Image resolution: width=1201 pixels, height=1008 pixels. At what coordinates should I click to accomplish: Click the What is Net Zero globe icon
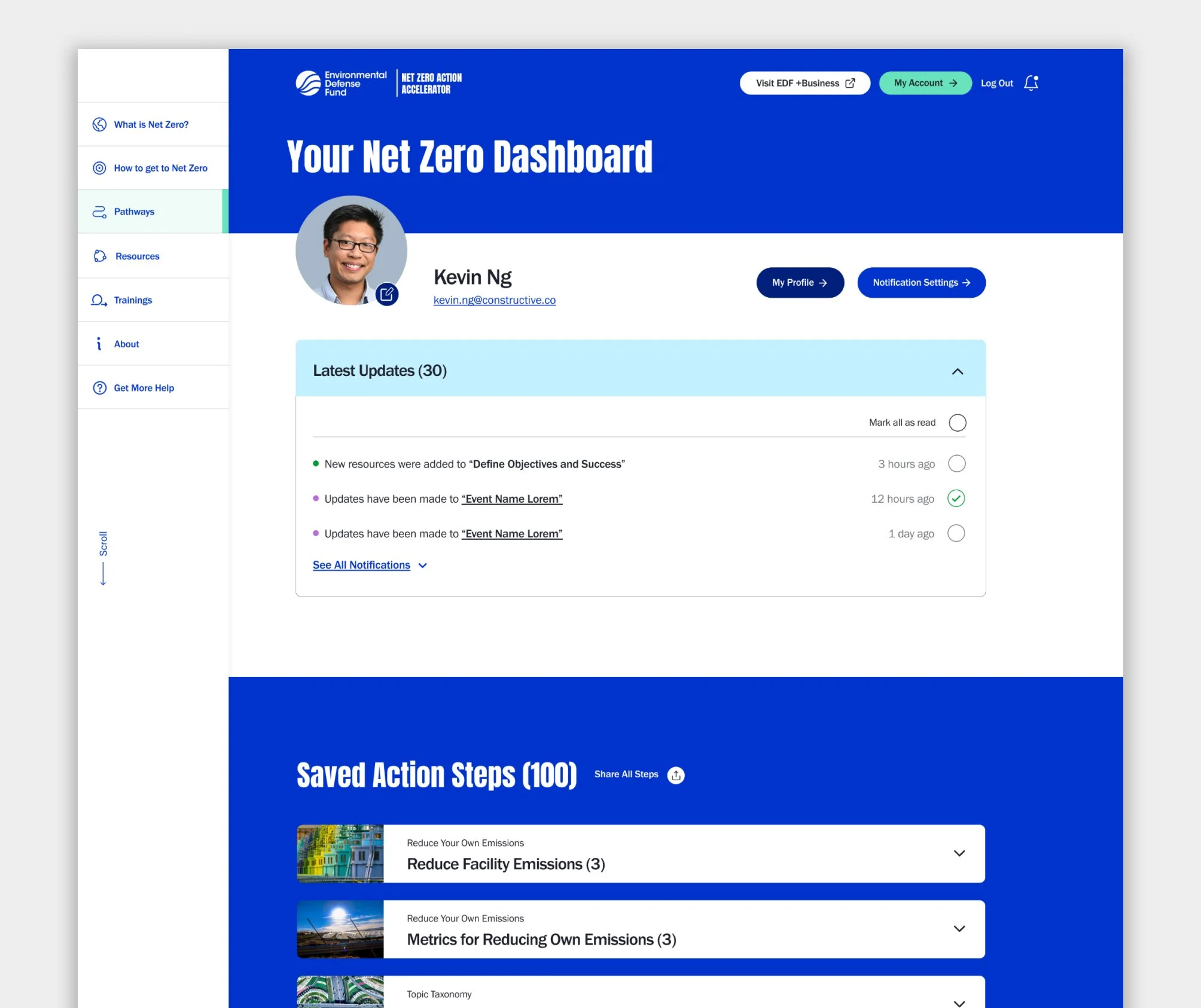click(99, 124)
